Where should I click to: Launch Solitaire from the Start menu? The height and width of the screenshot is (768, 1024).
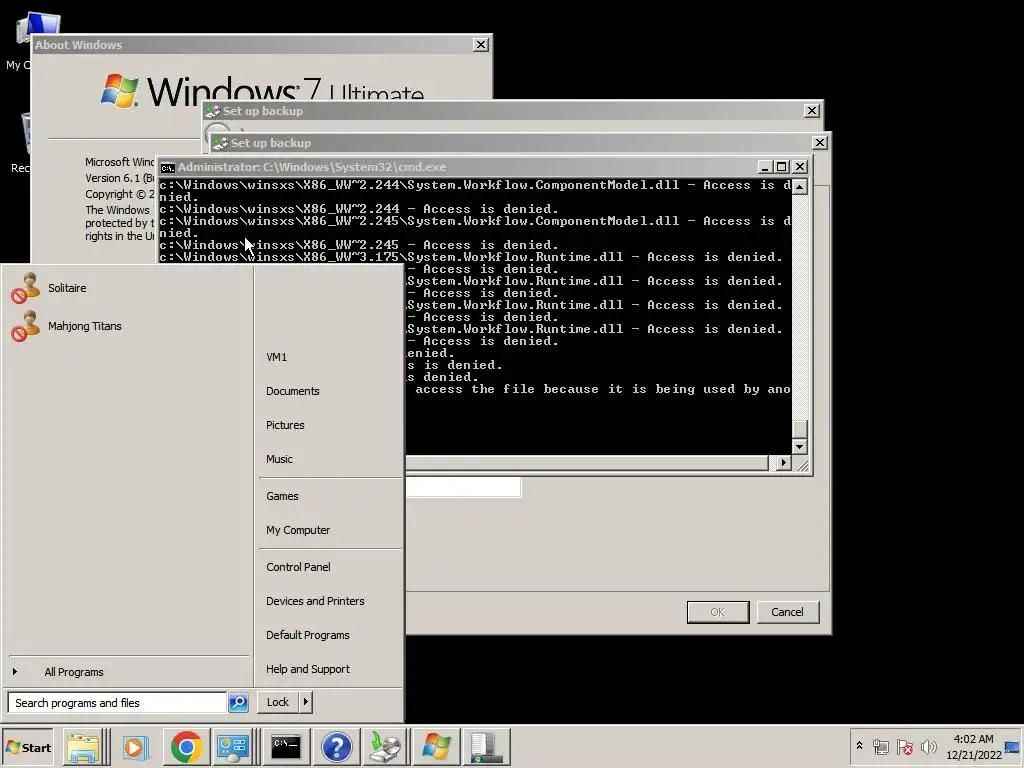125,288
